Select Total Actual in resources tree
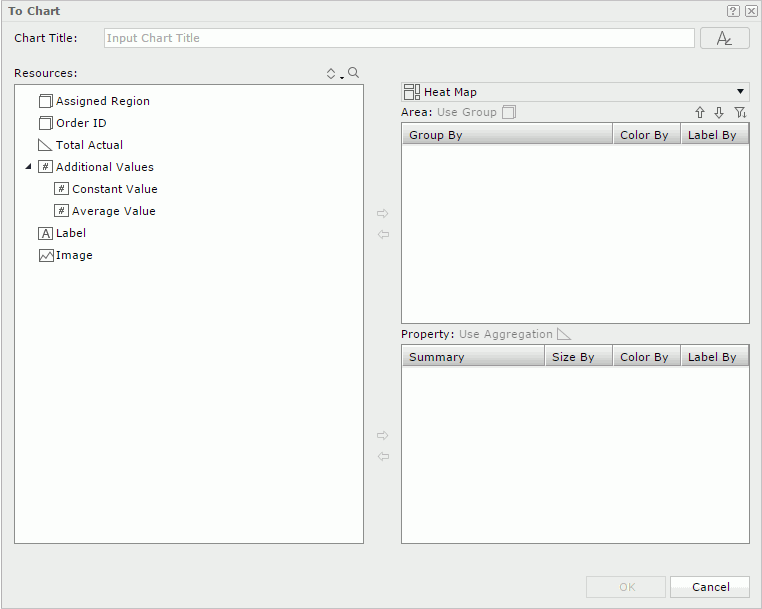 (x=89, y=145)
